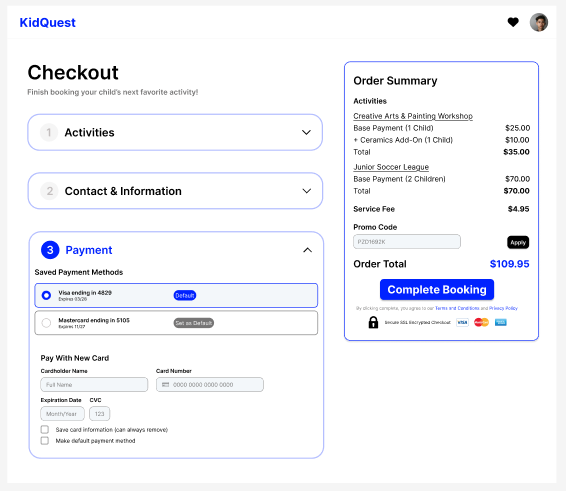Click the KidQuest logo

(x=47, y=23)
